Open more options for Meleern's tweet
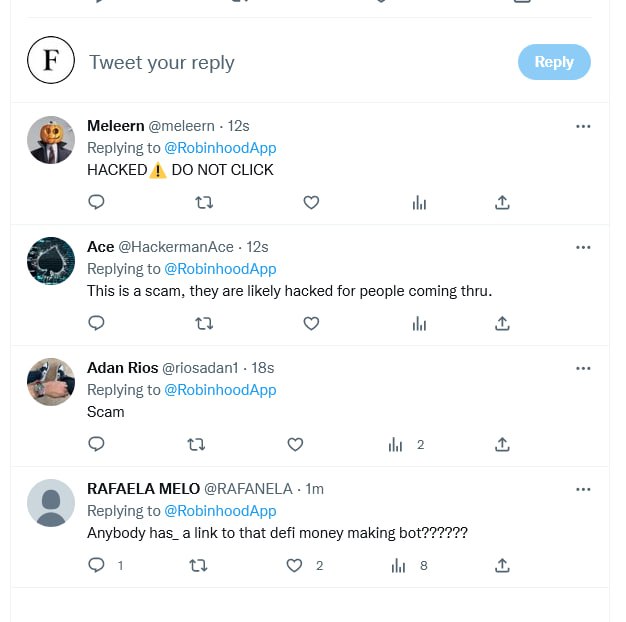 coord(584,126)
